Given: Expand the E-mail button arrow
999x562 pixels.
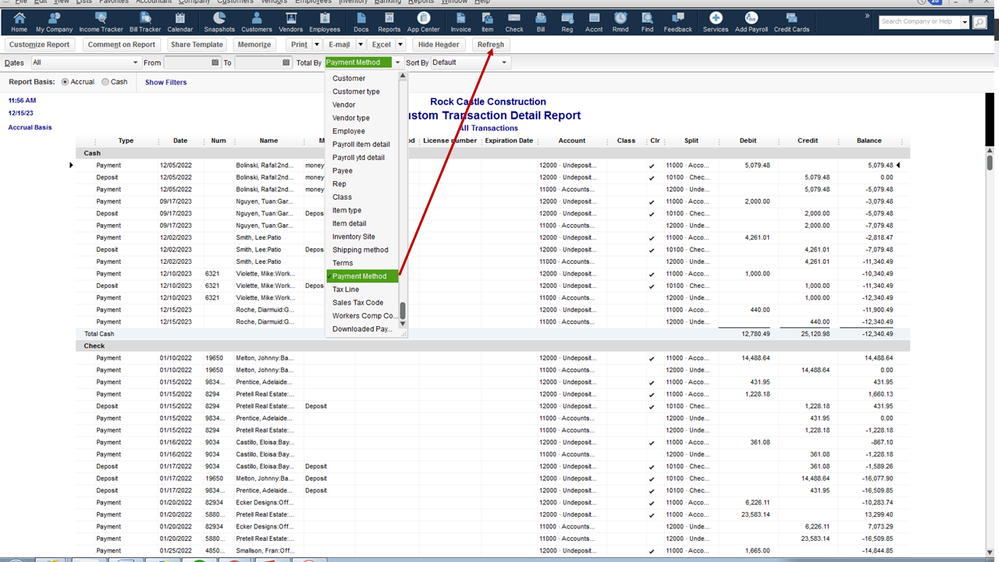Looking at the screenshot, I should click(x=360, y=45).
